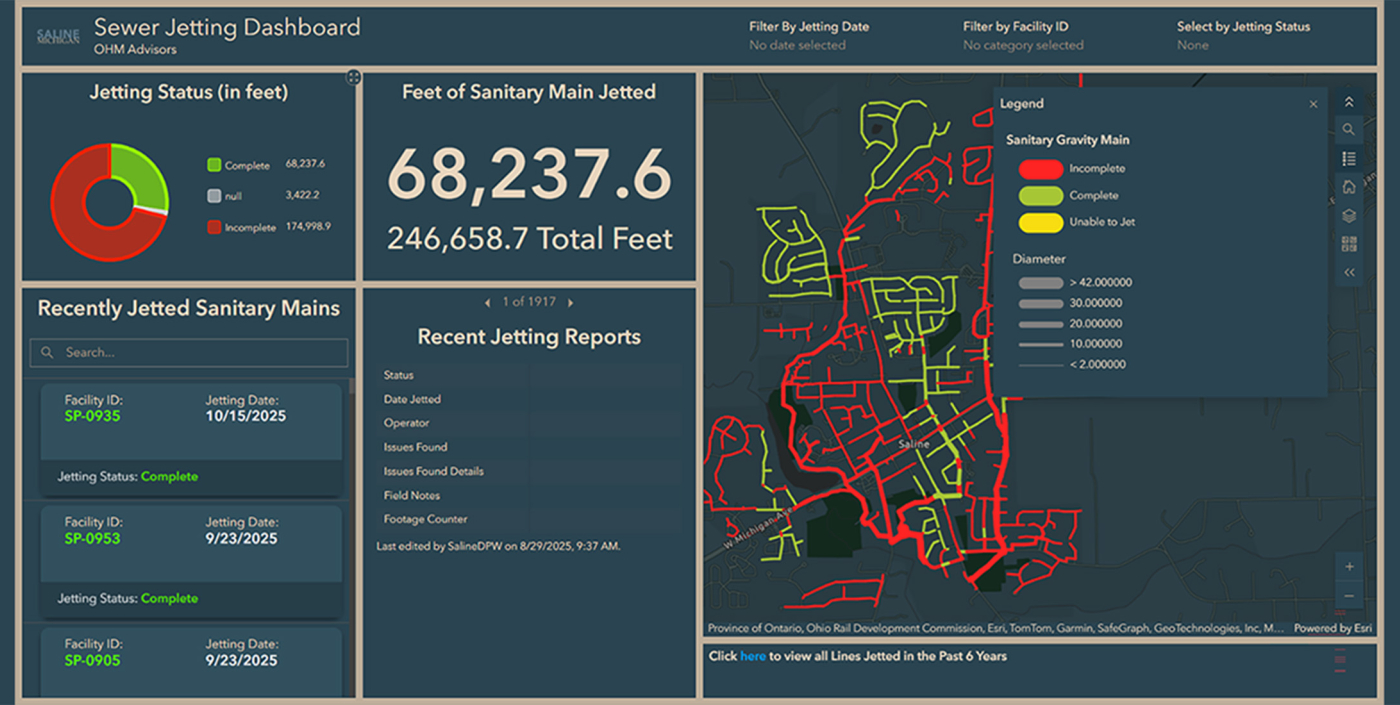This screenshot has width=1400, height=705.
Task: Collapse the toolbar with the double left chevron
Action: coord(1348,272)
